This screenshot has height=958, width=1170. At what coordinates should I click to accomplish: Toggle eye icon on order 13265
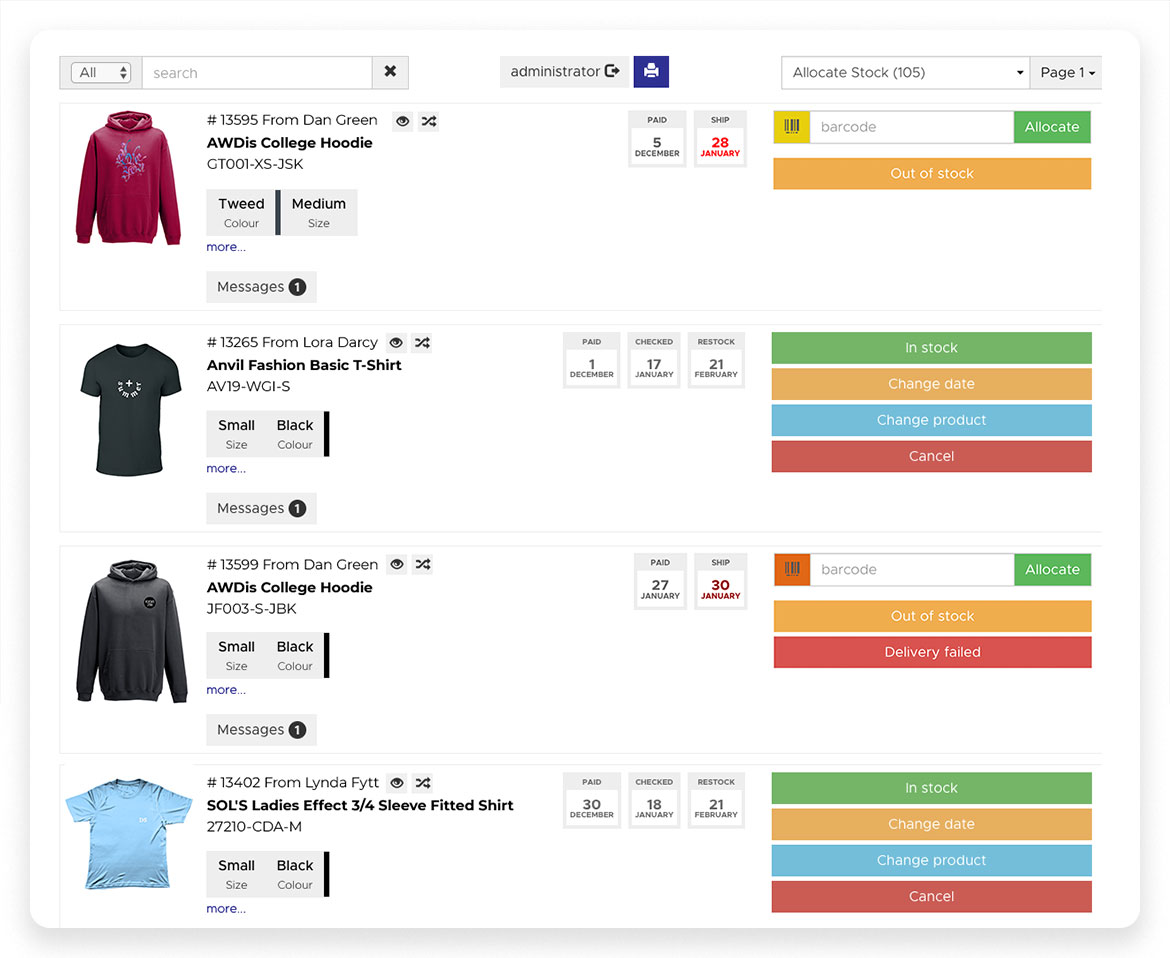point(397,343)
